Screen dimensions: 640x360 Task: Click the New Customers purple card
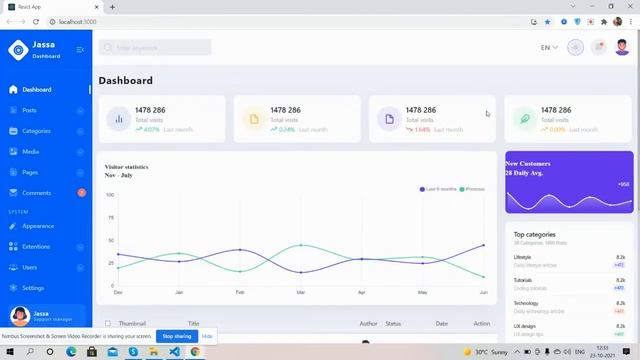[x=569, y=182]
